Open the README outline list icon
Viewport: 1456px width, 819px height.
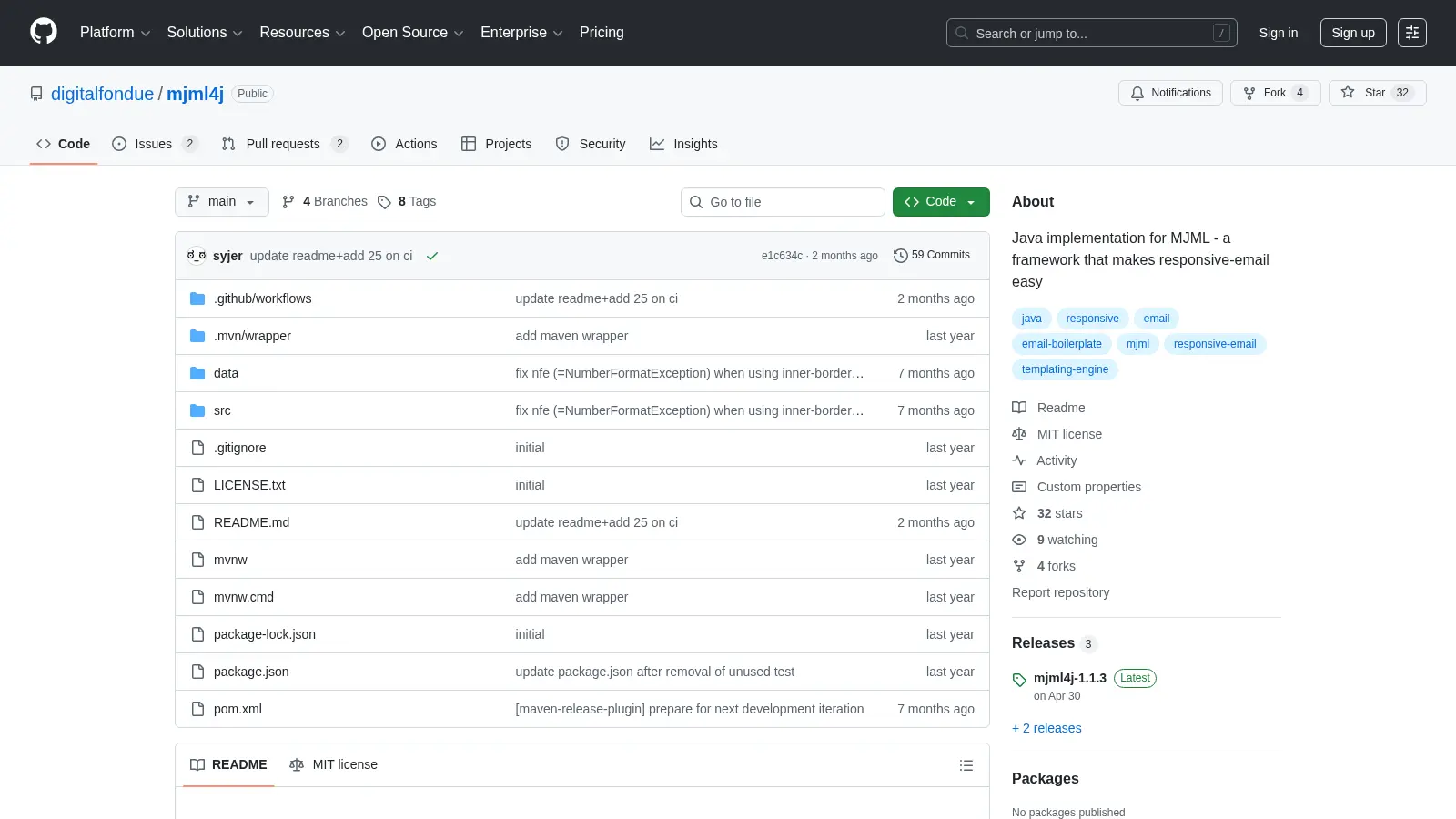[x=966, y=765]
